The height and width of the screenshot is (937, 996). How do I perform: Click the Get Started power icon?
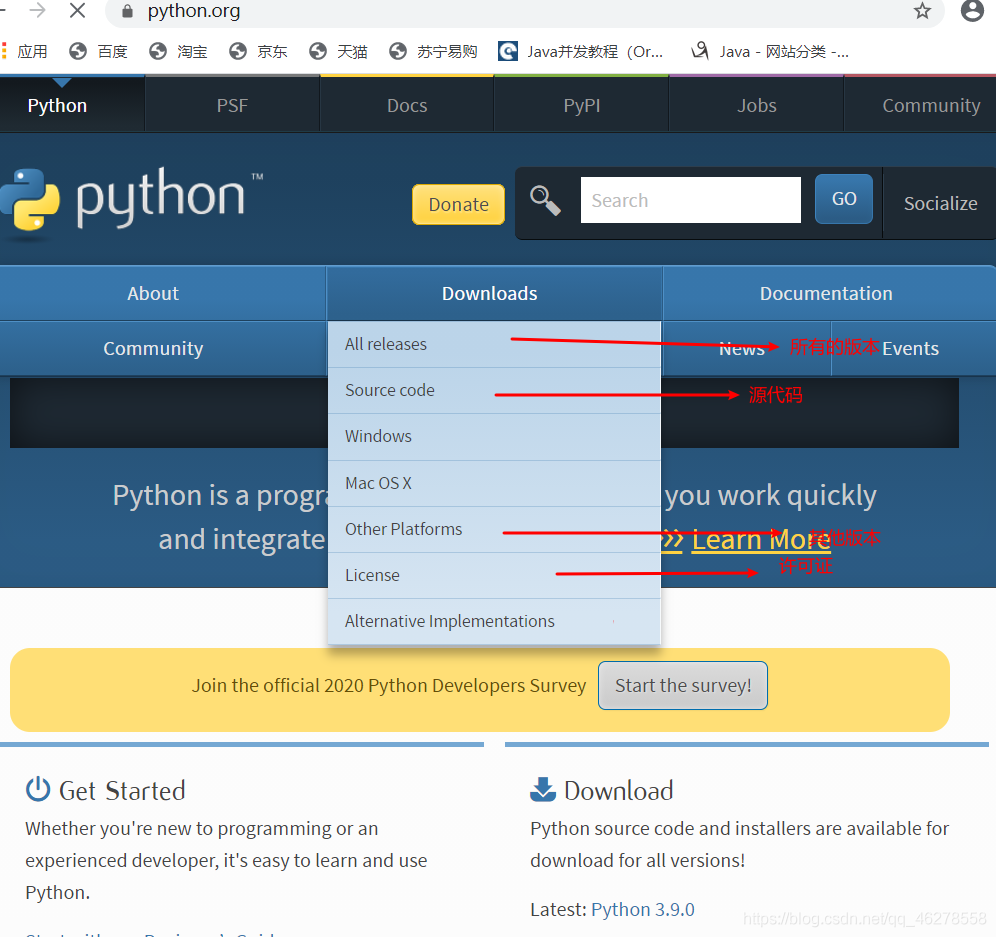(37, 790)
